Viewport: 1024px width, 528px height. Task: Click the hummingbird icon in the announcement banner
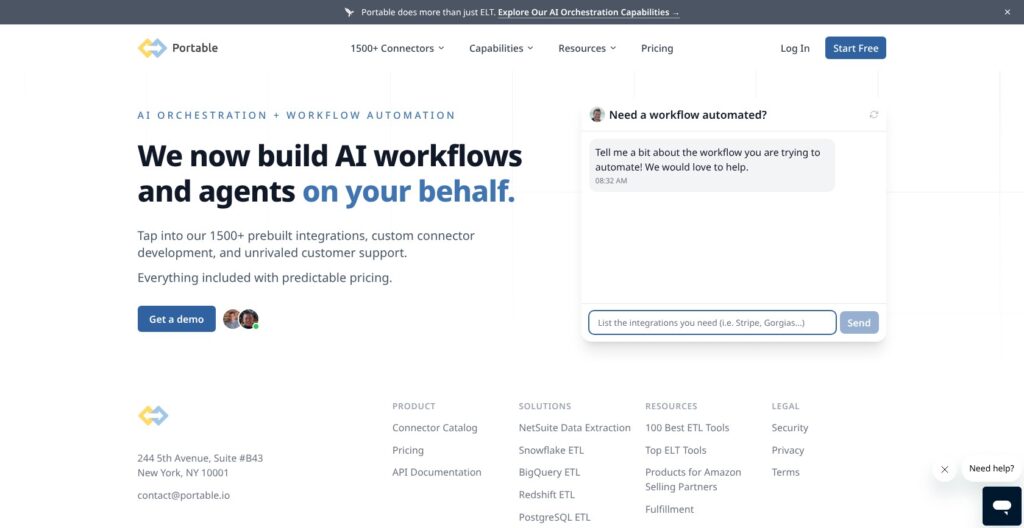pos(349,12)
